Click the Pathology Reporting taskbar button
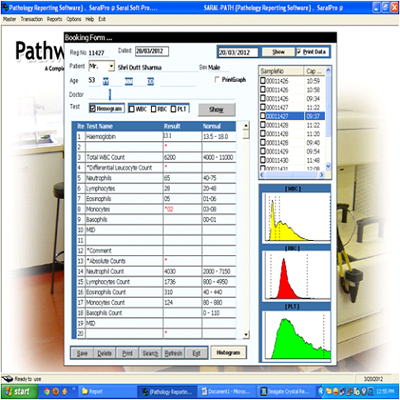400x400 pixels. (168, 391)
